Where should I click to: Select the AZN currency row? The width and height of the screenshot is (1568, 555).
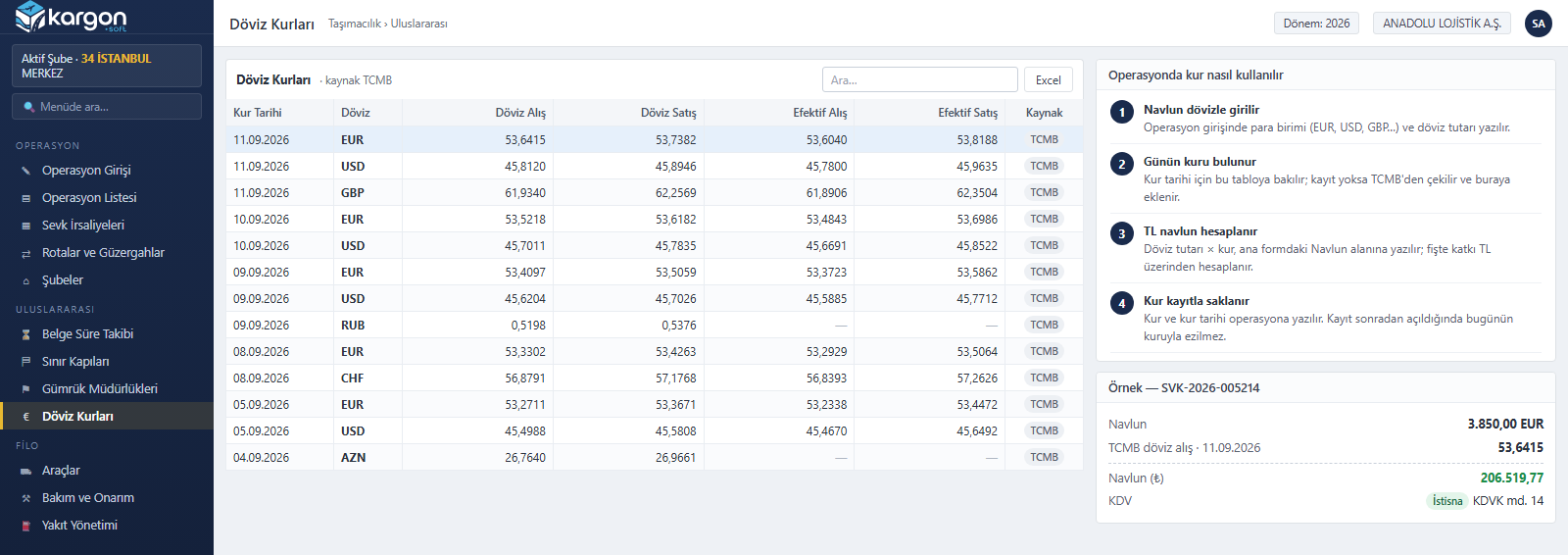pyautogui.click(x=655, y=458)
